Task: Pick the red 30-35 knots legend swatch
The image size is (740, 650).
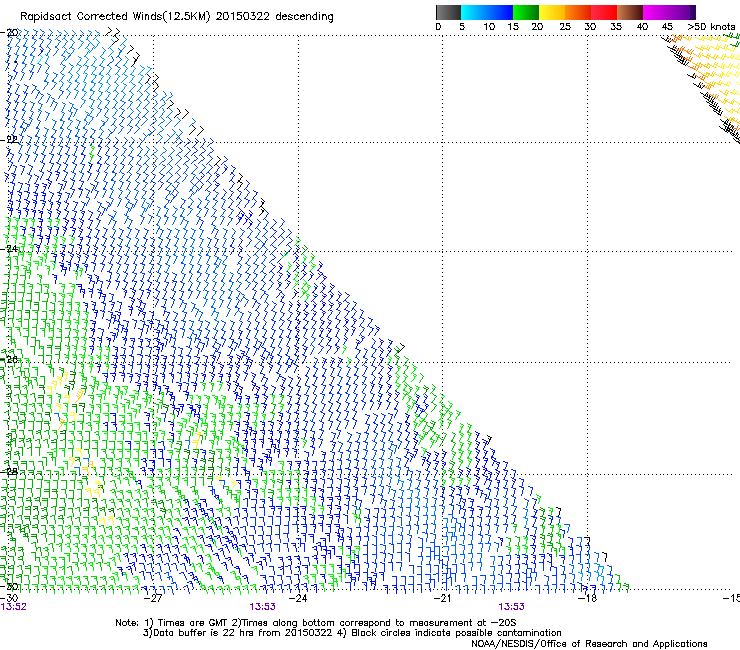Action: (x=604, y=12)
